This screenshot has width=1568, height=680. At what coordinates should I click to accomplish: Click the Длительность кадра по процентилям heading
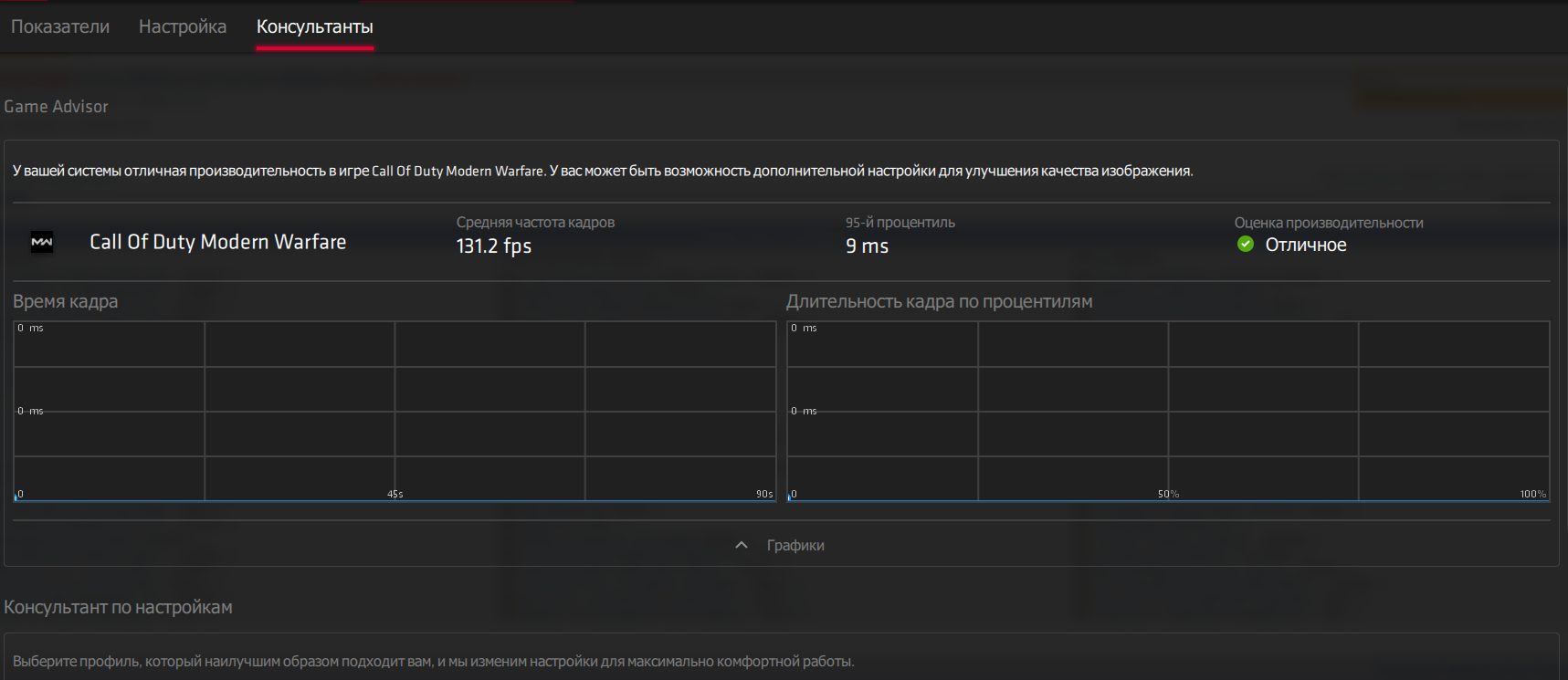click(940, 301)
